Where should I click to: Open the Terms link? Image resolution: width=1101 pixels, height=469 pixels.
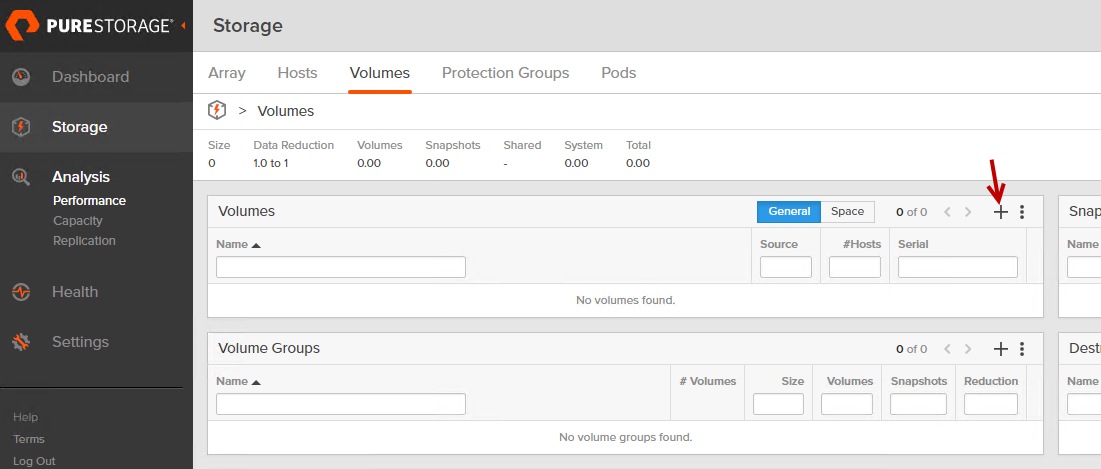pyautogui.click(x=29, y=439)
